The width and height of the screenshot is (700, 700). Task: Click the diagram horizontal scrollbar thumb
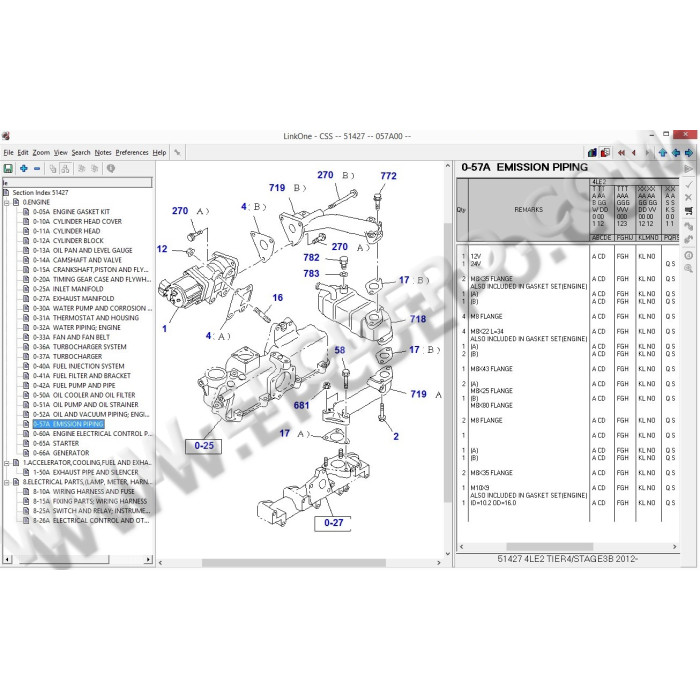pos(294,563)
